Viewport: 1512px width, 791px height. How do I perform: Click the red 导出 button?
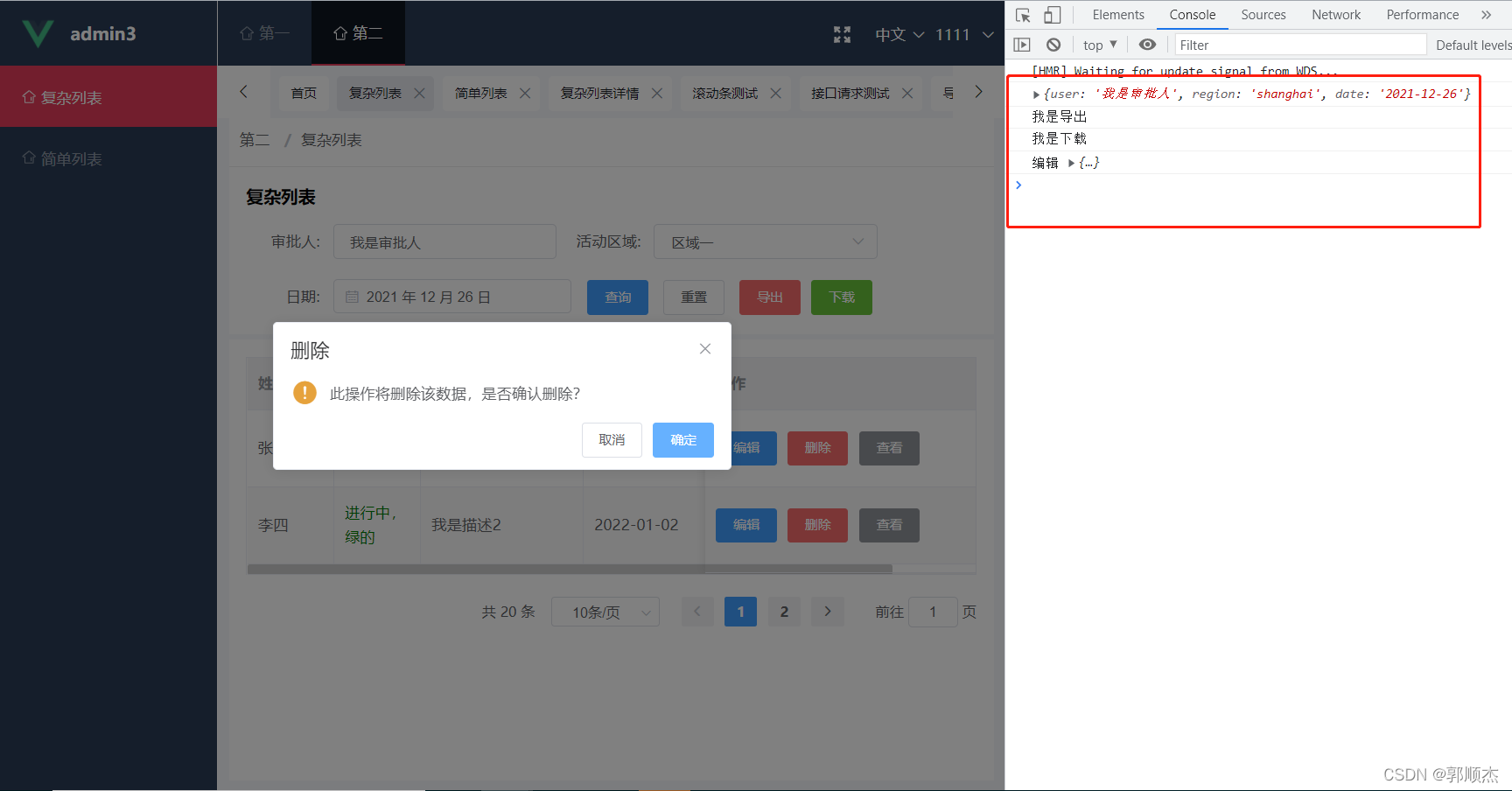(770, 297)
